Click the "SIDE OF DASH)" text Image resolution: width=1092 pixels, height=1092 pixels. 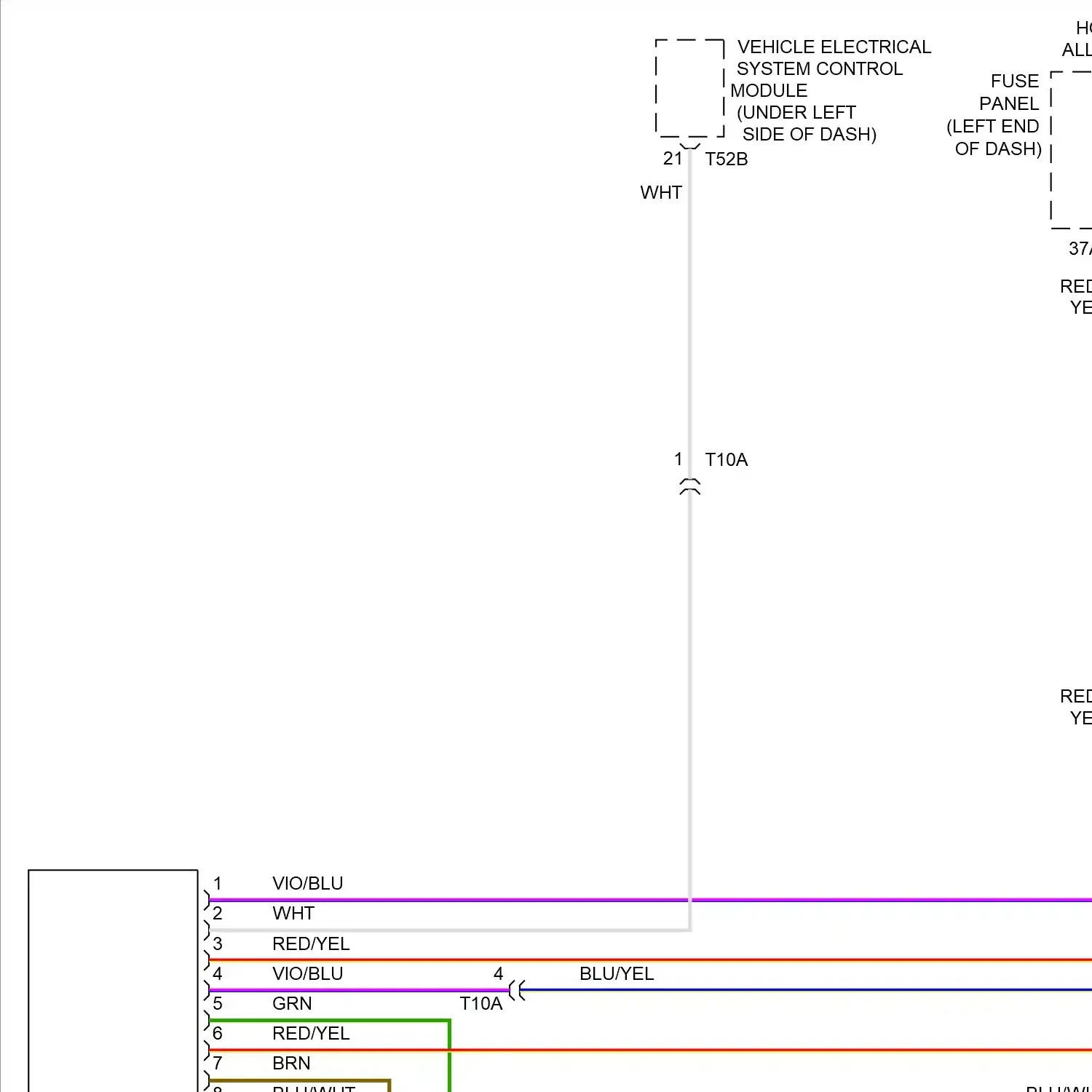point(810,135)
